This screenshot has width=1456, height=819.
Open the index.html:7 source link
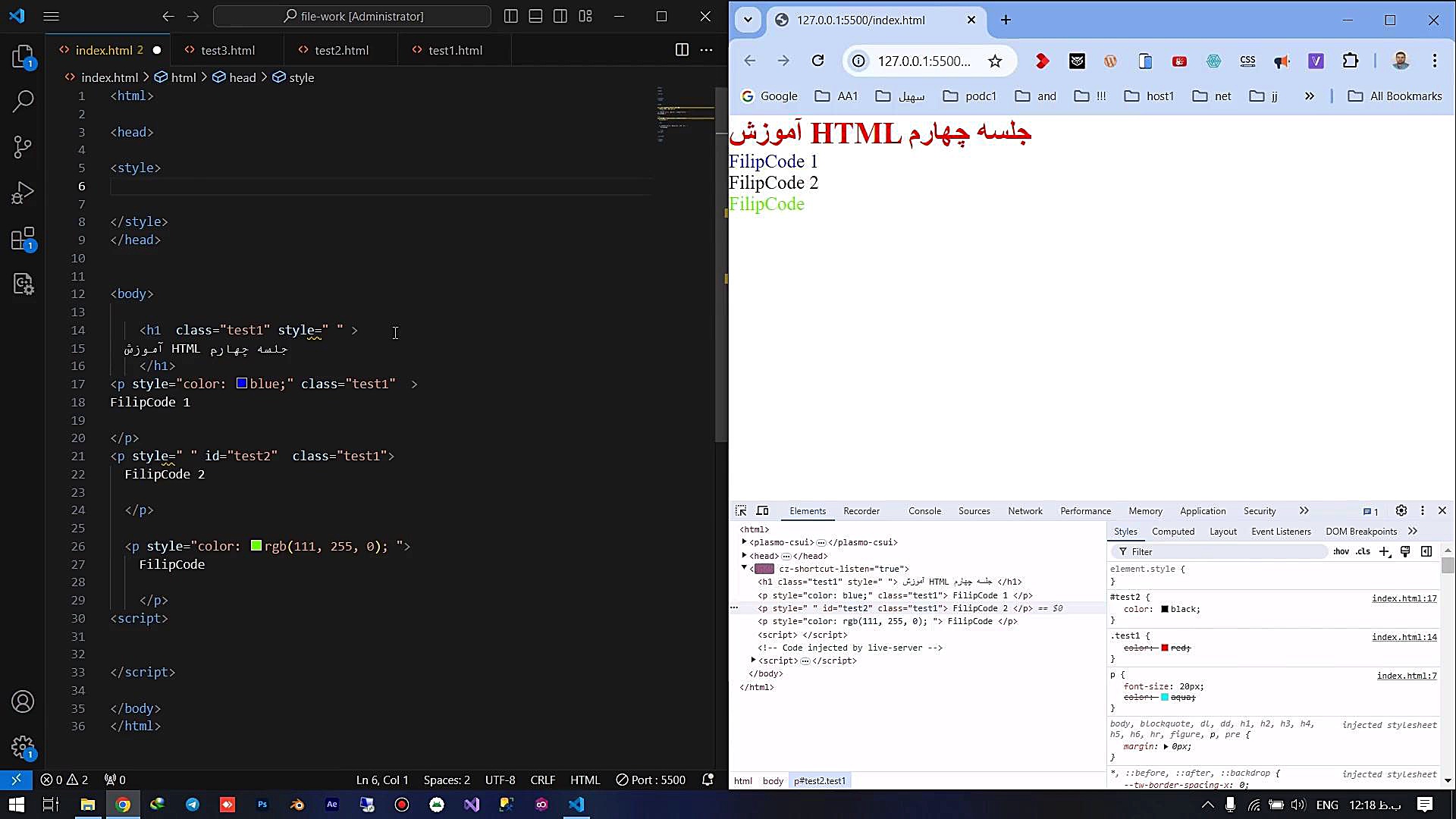pyautogui.click(x=1407, y=676)
